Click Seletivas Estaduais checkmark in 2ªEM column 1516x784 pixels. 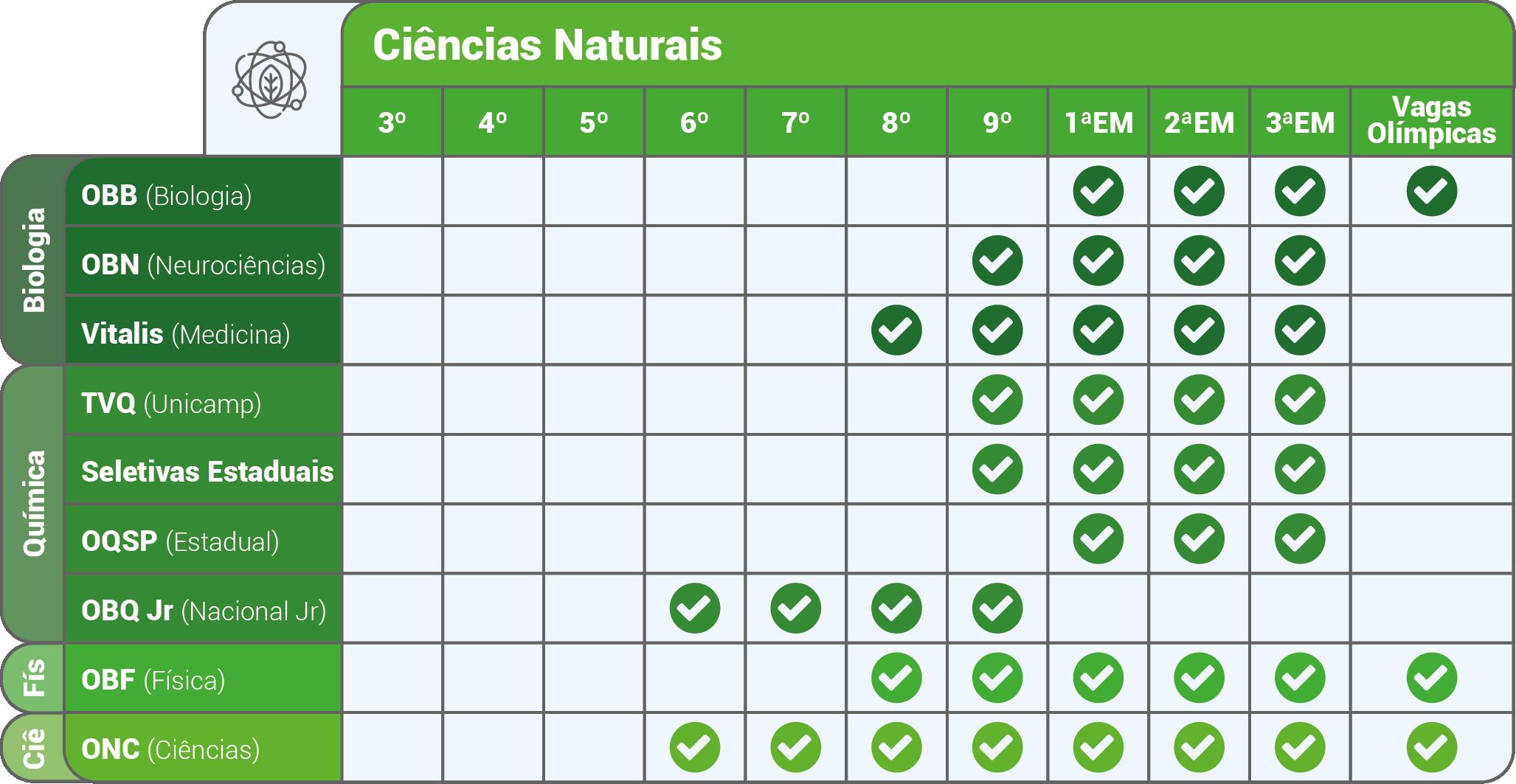1199,469
